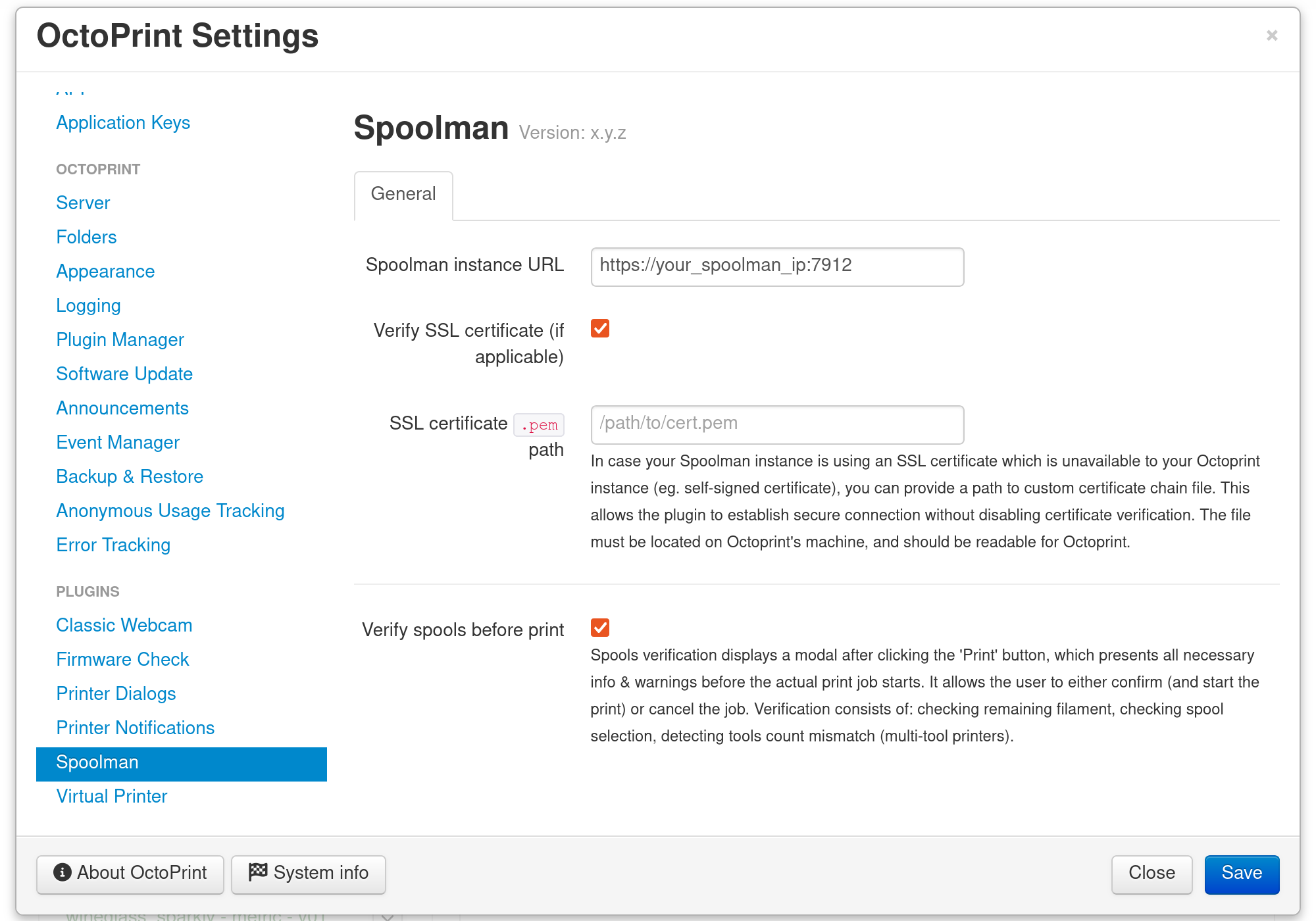Screen dimensions: 1316x921
Task: Toggle Verify SSL certificate checkbox
Action: click(x=601, y=328)
